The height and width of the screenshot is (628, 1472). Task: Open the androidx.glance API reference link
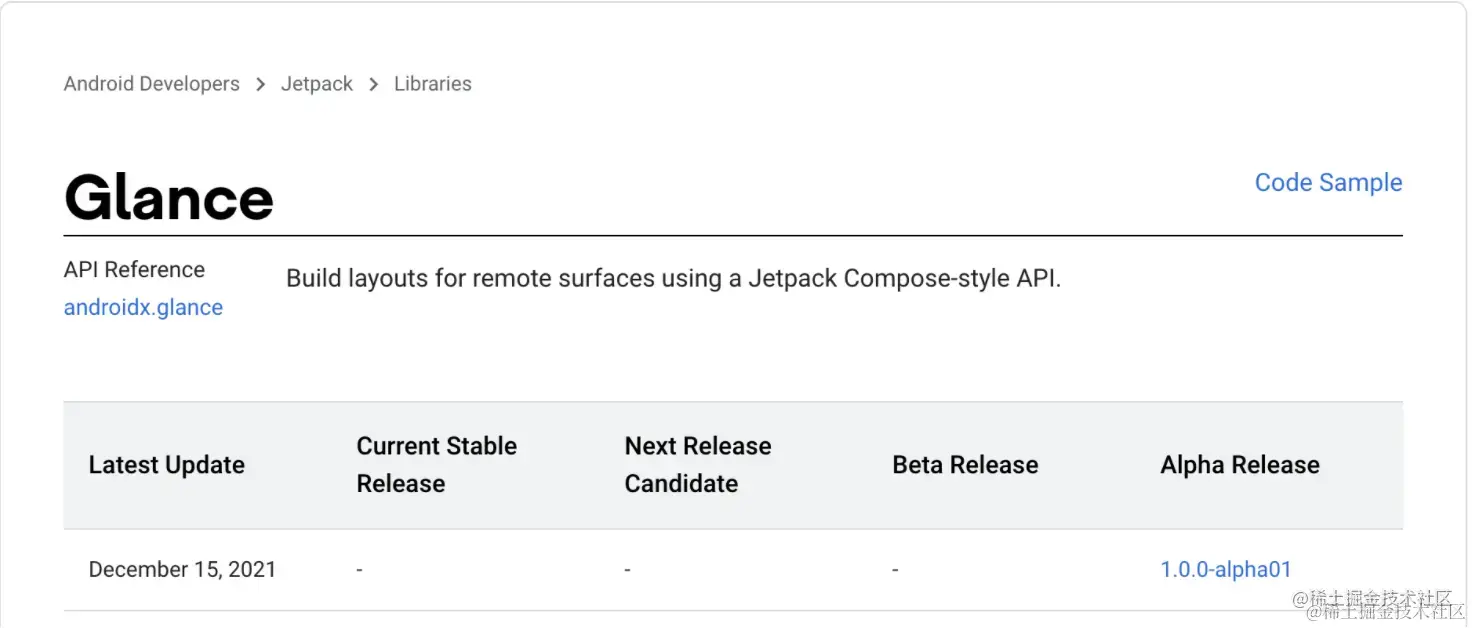[x=143, y=307]
